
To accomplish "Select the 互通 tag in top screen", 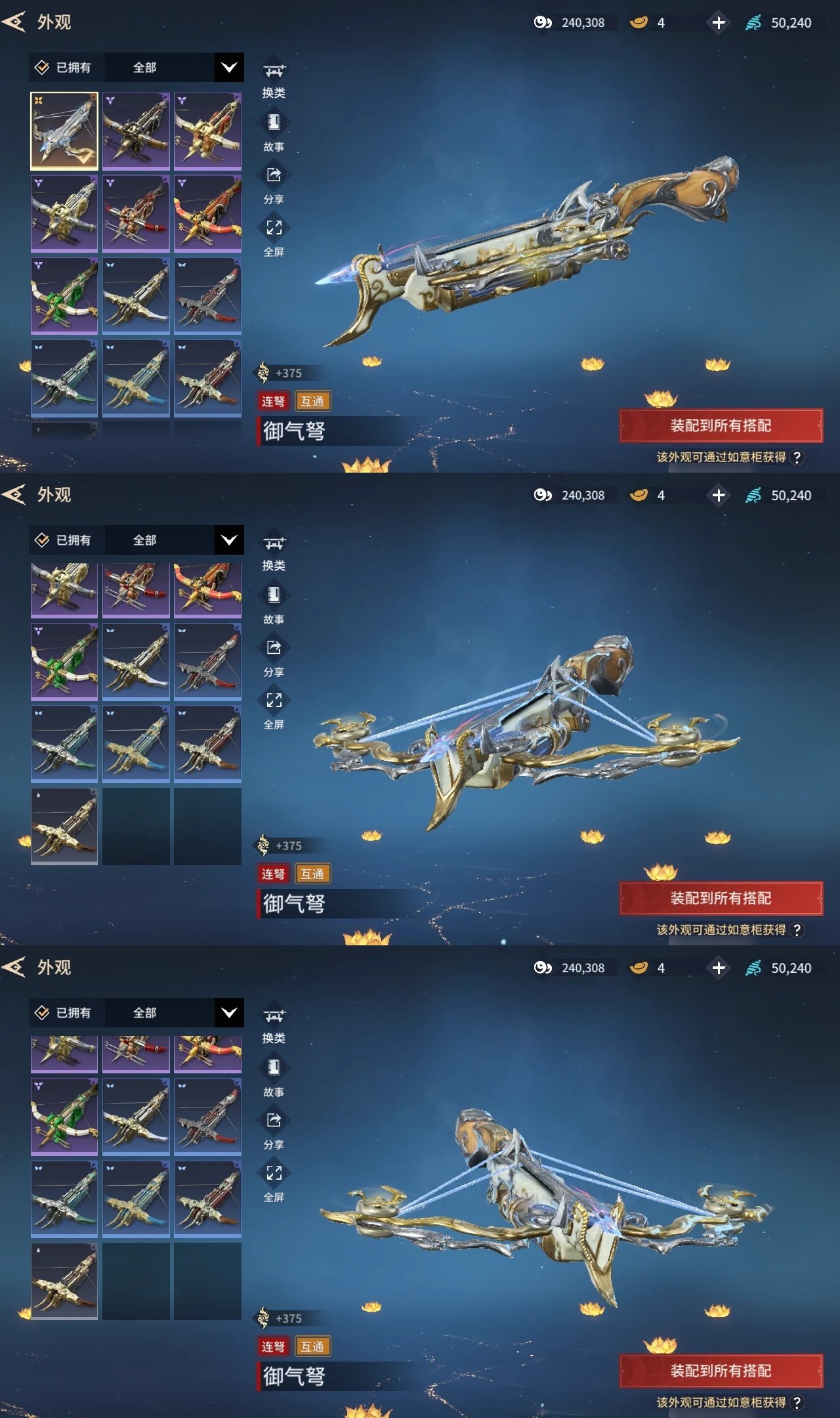I will click(312, 401).
